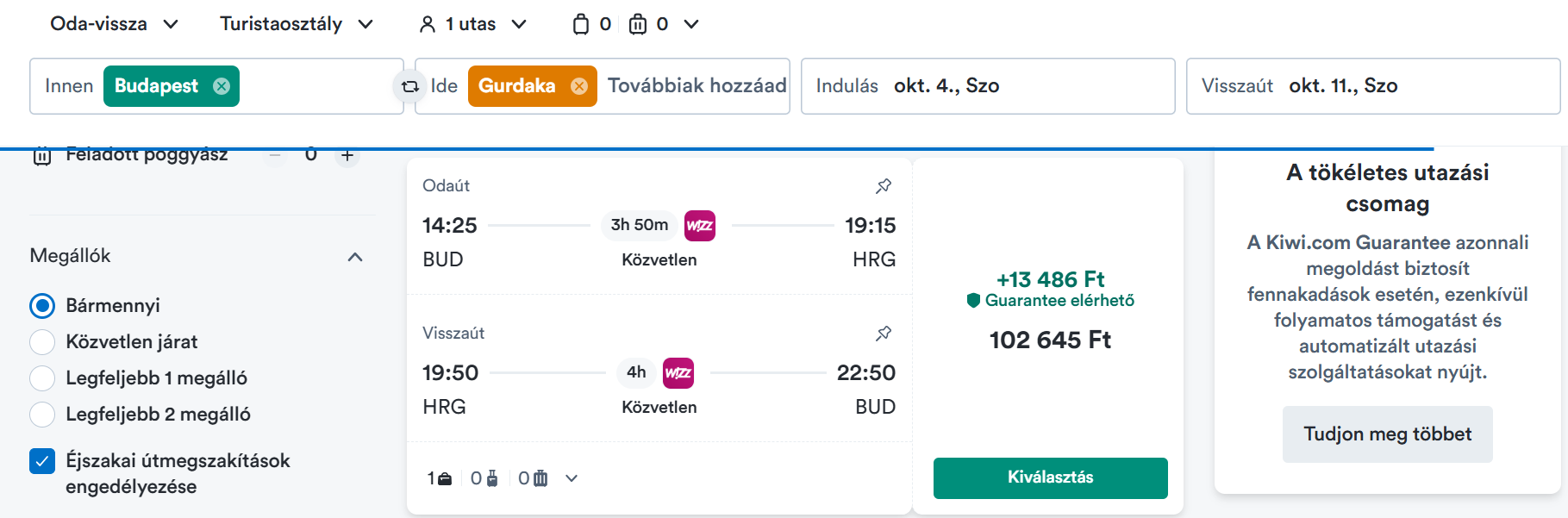Open the Oda-vissza trip type dropdown
Screen dimensions: 1568x518
[x=114, y=24]
